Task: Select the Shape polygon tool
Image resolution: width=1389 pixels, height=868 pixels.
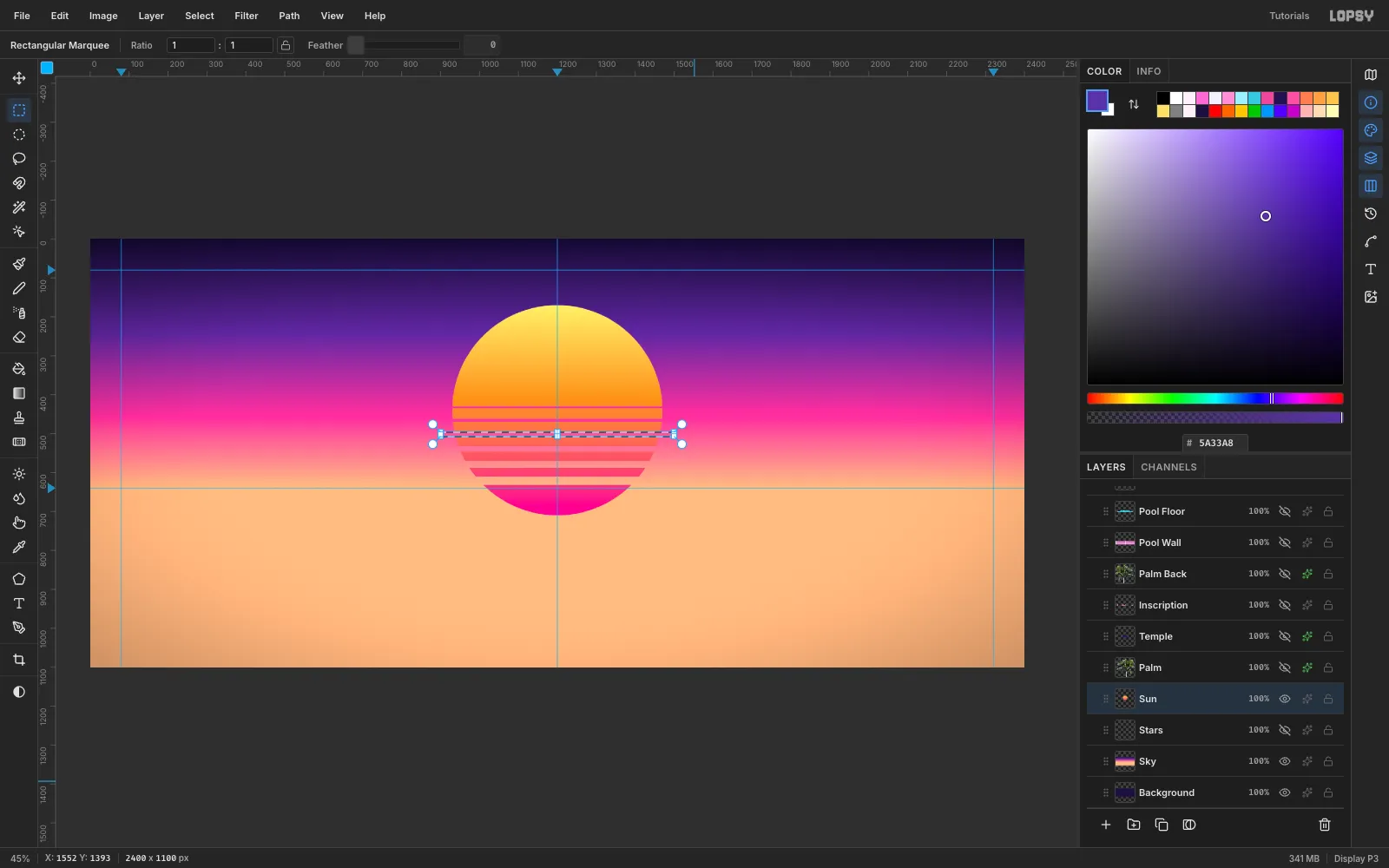Action: click(19, 579)
